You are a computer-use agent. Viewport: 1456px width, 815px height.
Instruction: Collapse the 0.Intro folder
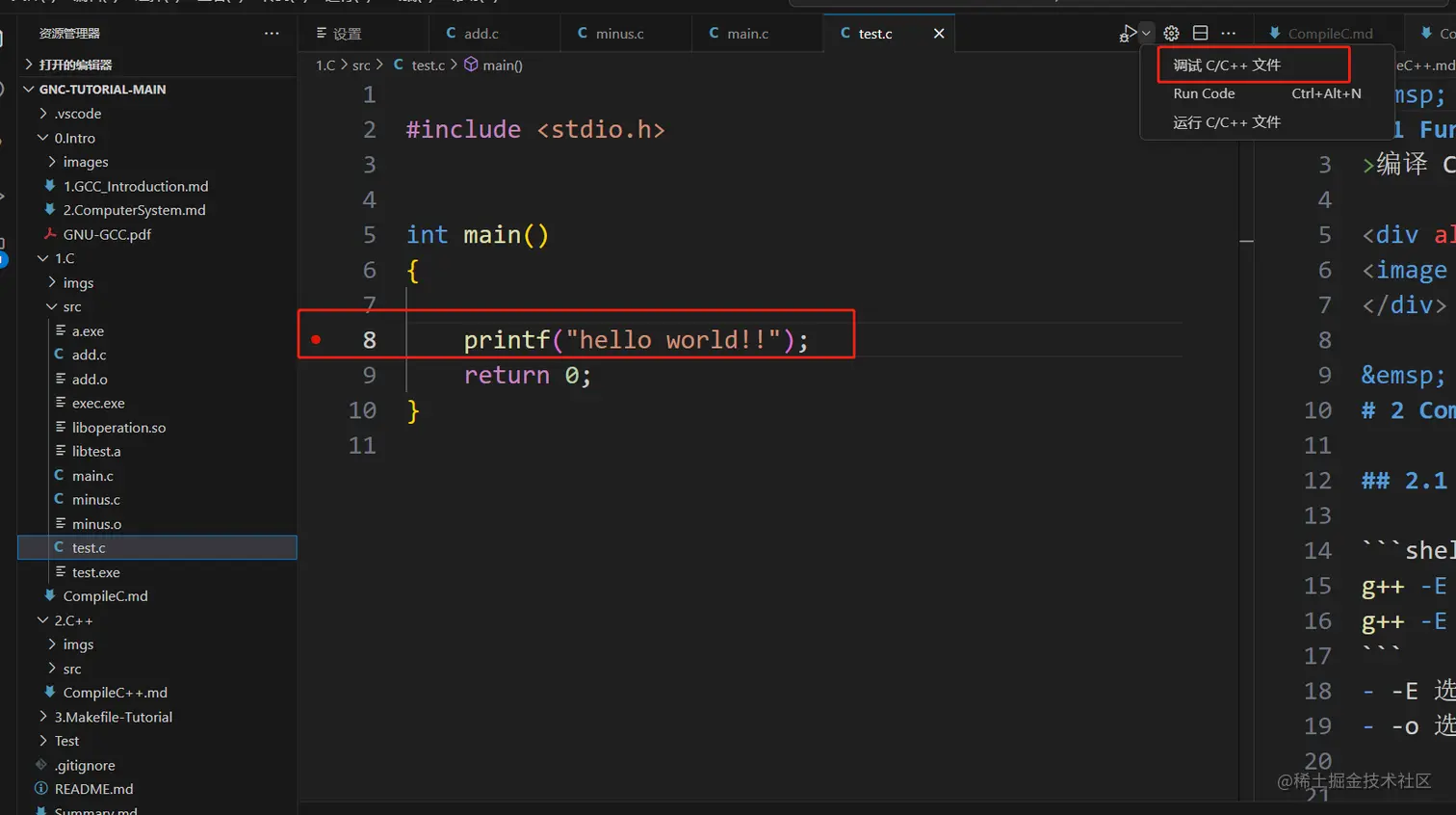coord(158,138)
